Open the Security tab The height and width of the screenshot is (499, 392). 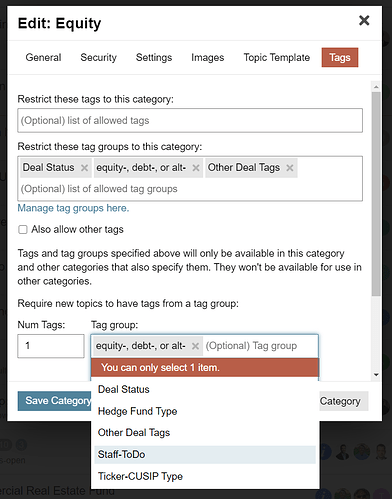tap(98, 57)
